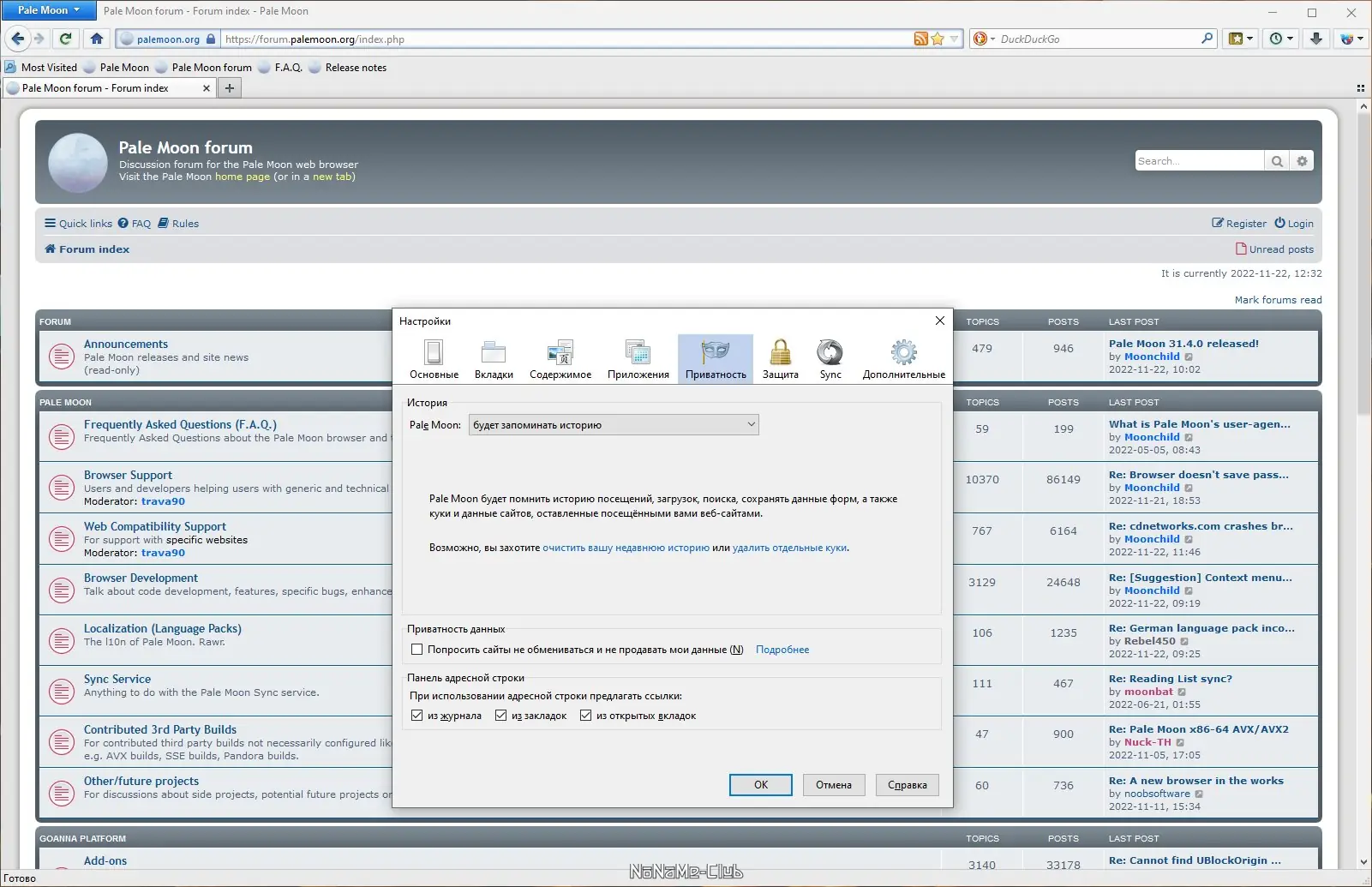
Task: Click the forum Search input field
Action: [1200, 161]
